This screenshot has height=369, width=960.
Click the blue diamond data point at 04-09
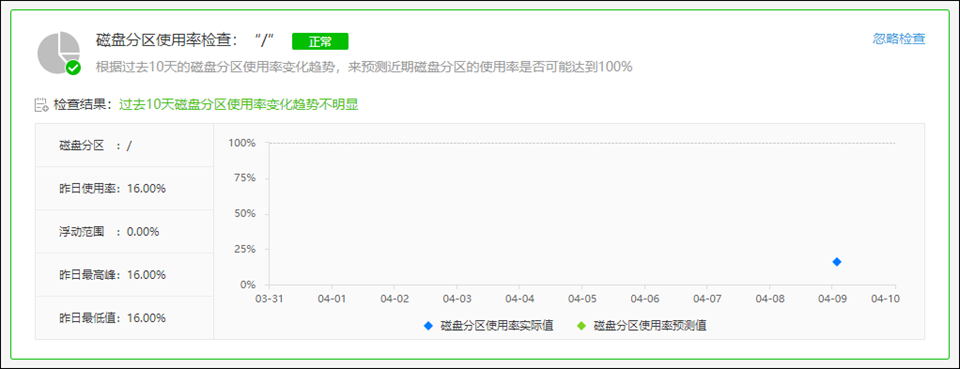click(837, 262)
